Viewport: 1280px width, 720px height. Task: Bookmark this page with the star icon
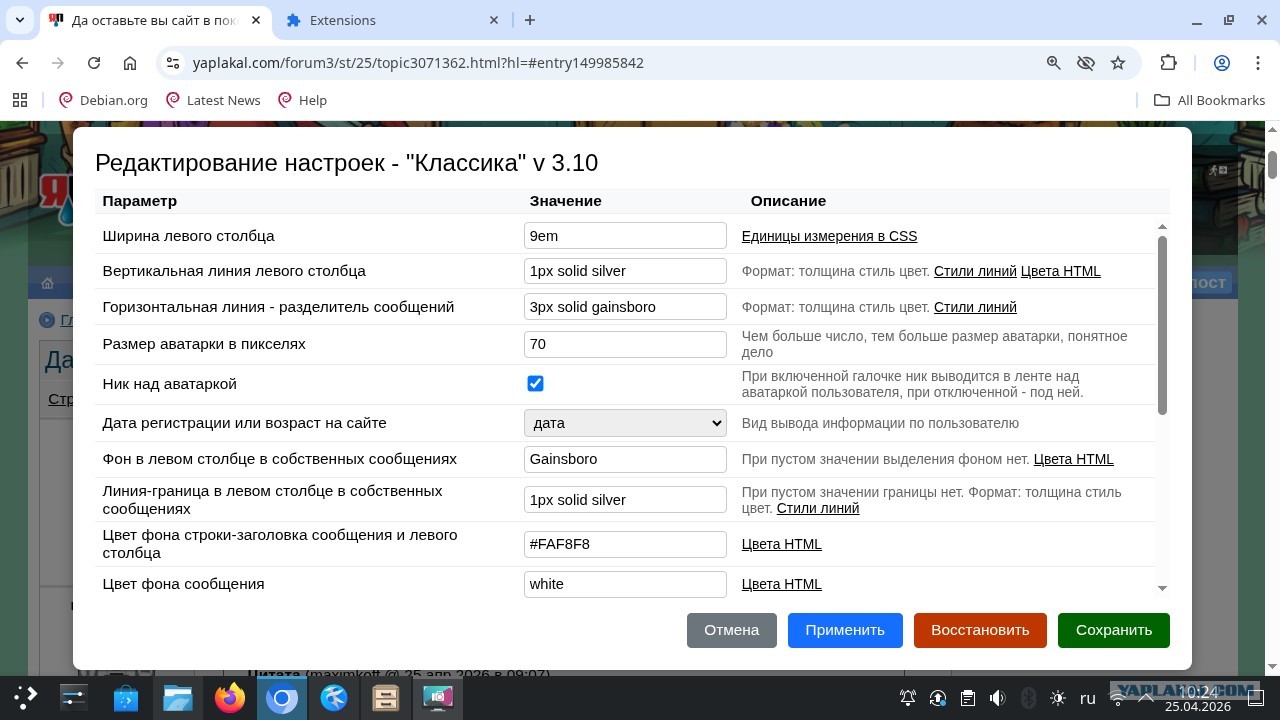click(x=1118, y=63)
